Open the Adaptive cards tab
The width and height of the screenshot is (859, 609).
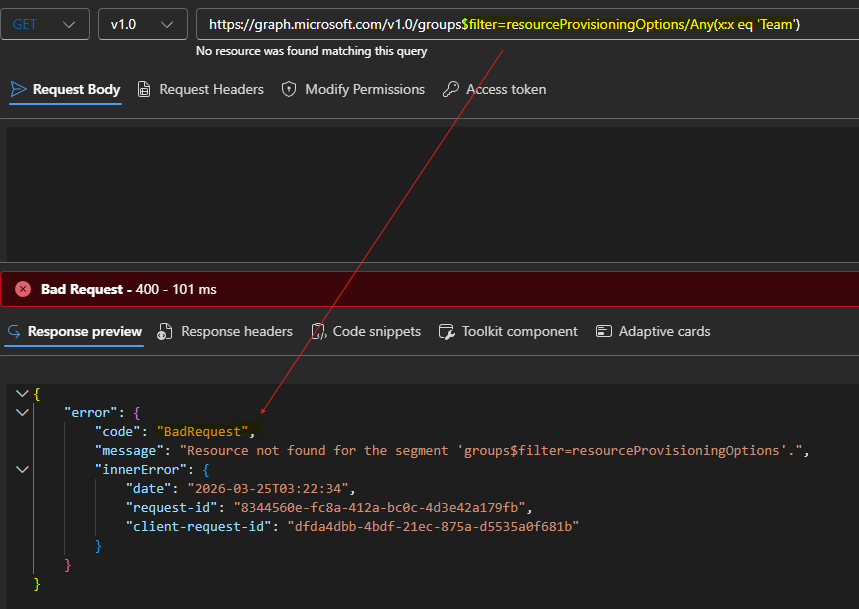pos(653,331)
